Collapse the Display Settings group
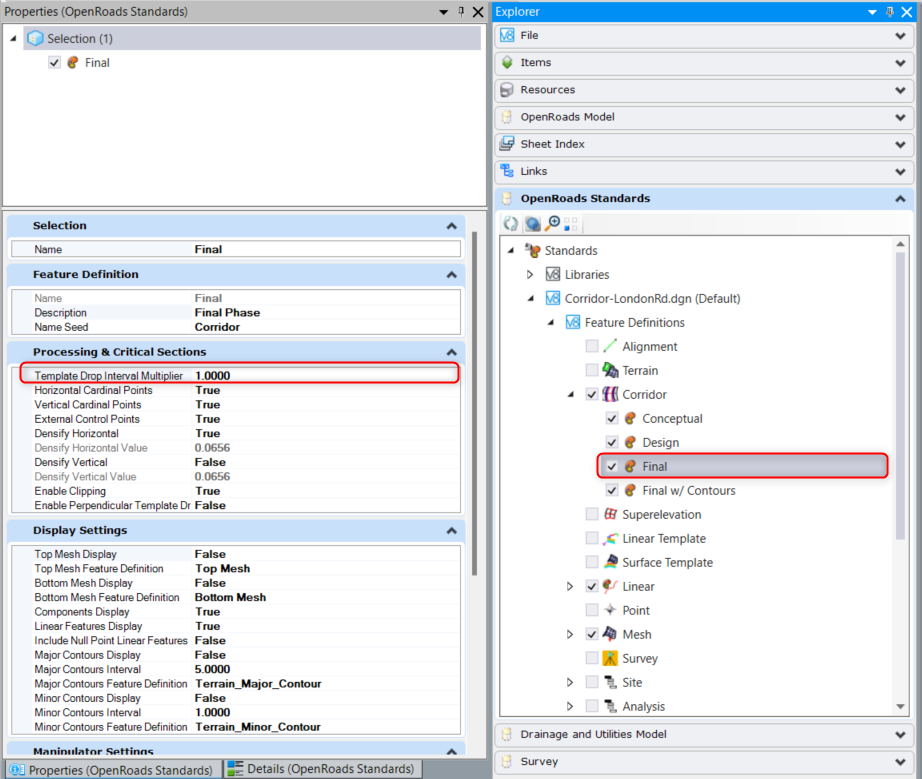The height and width of the screenshot is (779, 922). pyautogui.click(x=452, y=531)
